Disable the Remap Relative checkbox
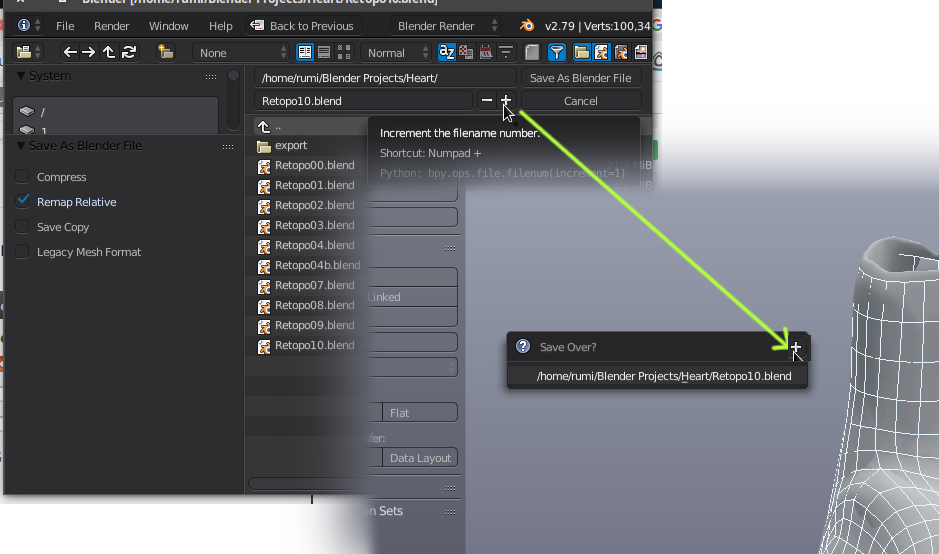Screen dimensions: 939x554 [x=22, y=201]
